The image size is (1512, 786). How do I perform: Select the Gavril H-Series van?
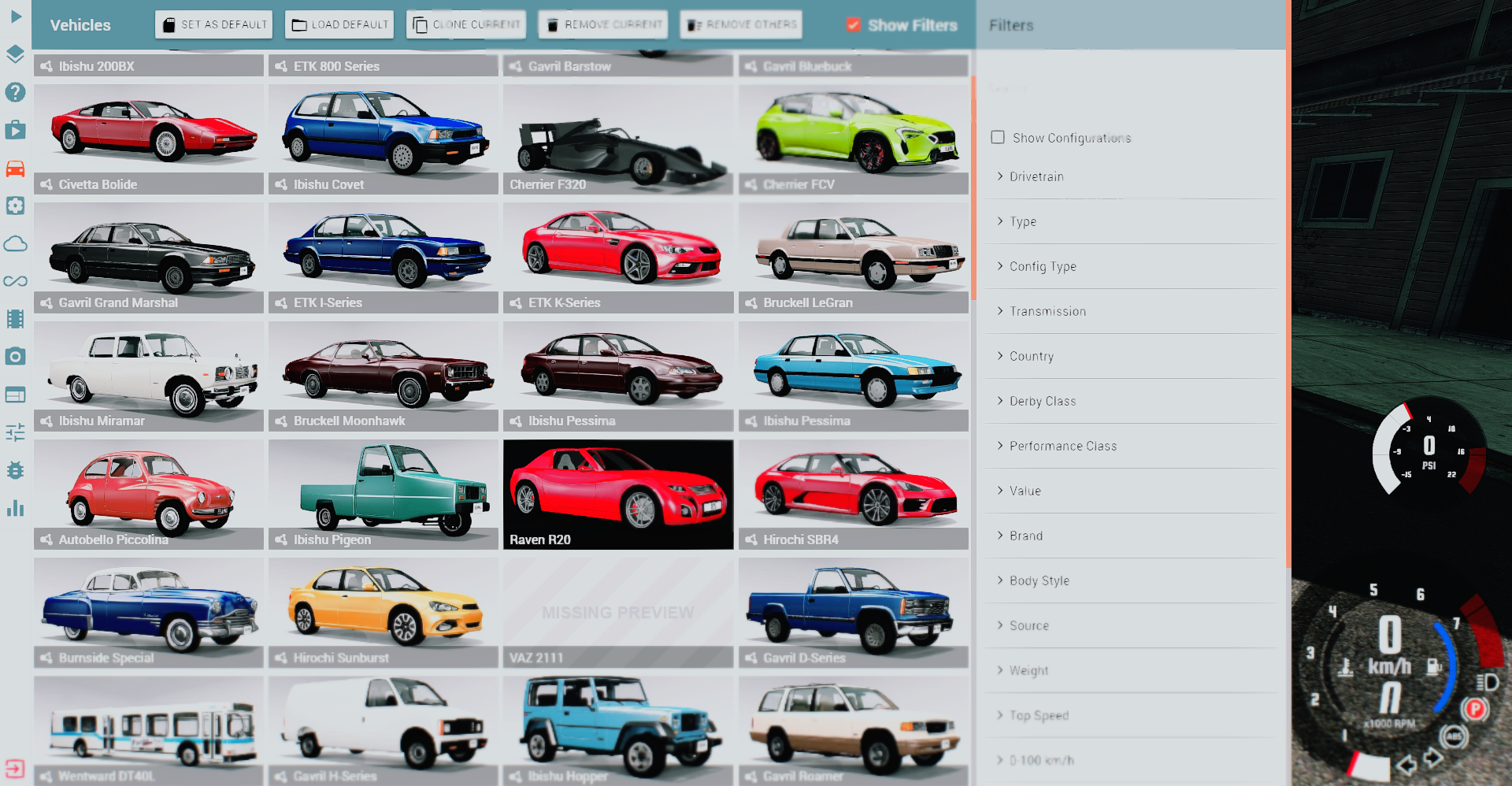pos(384,731)
